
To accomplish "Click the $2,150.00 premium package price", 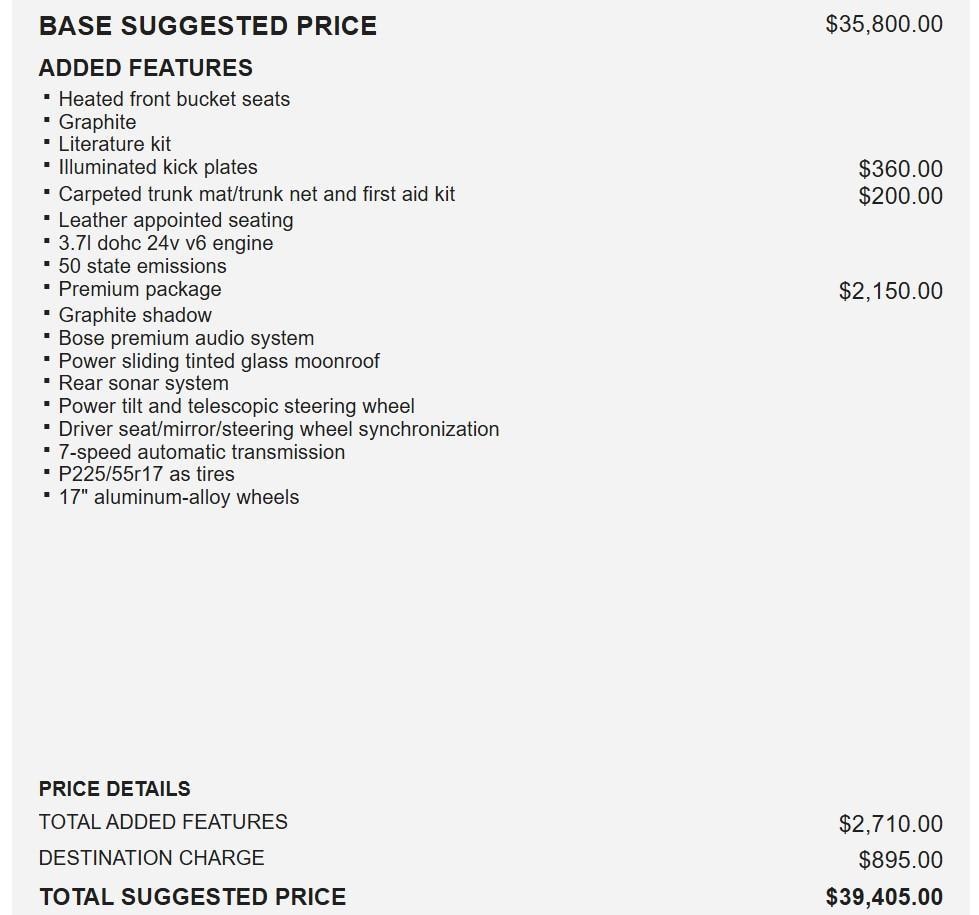I will pos(890,291).
